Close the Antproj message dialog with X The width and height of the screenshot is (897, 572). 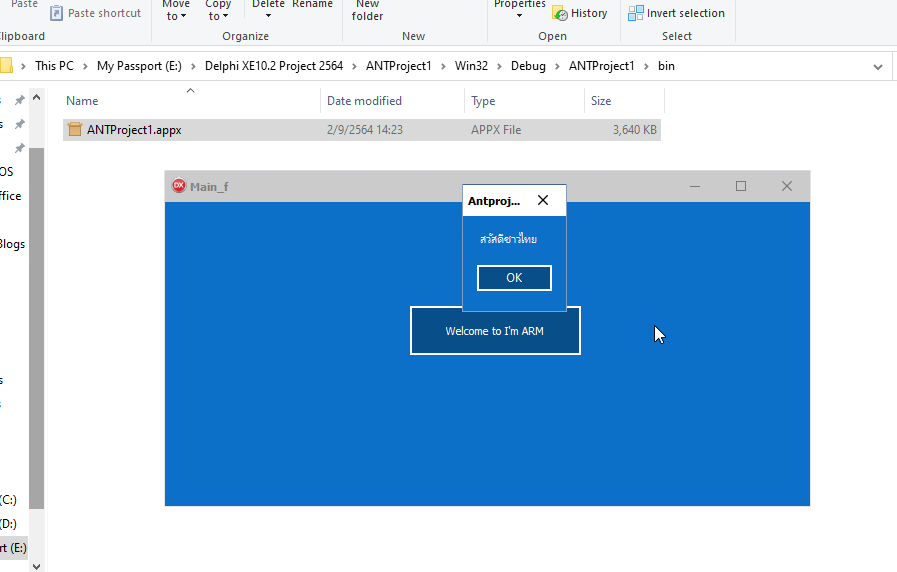point(543,201)
